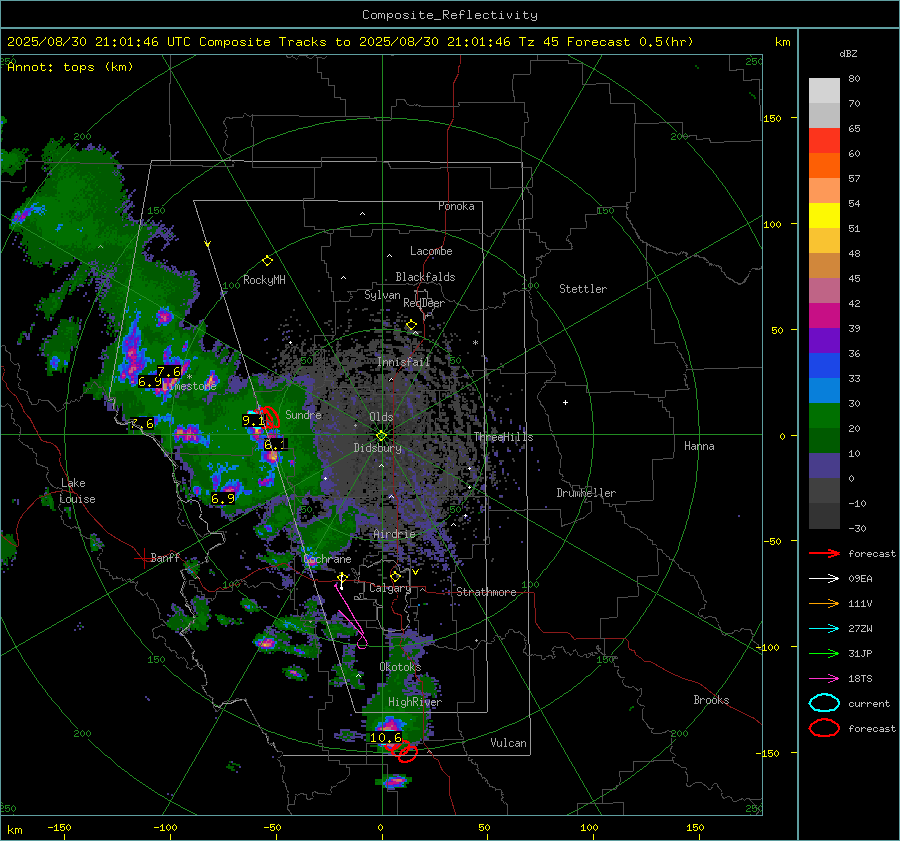Click the red forecast ellipse beside the 9.1 storm
The image size is (900, 841).
click(x=269, y=417)
